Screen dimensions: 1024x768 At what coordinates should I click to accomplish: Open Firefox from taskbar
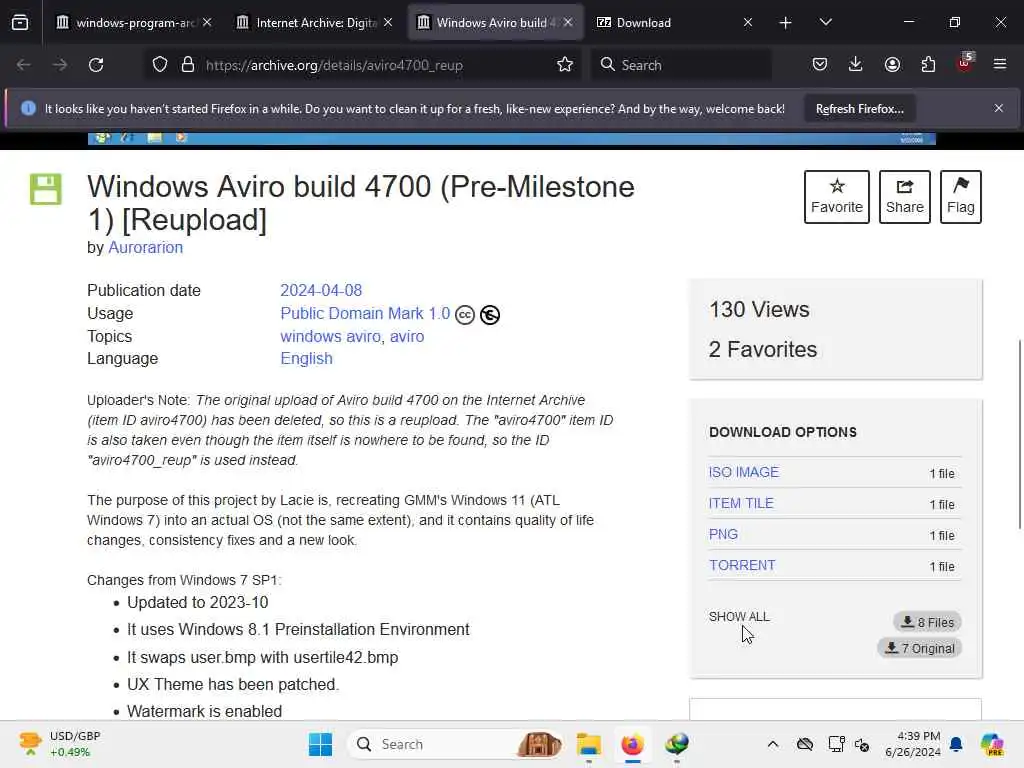coord(632,744)
